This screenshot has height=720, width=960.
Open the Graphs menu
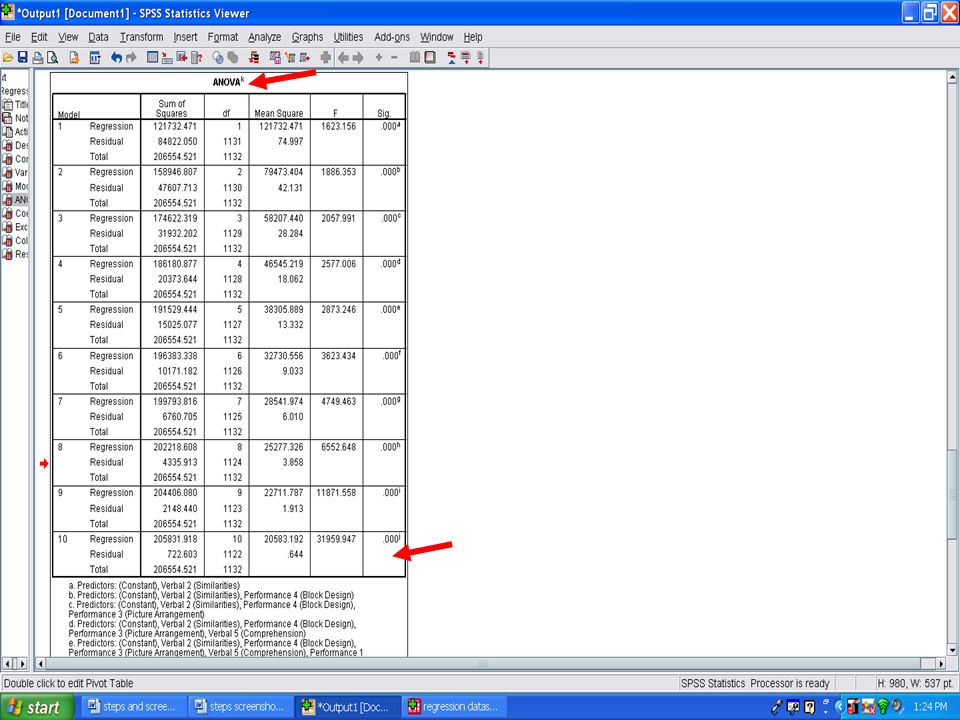pos(307,37)
